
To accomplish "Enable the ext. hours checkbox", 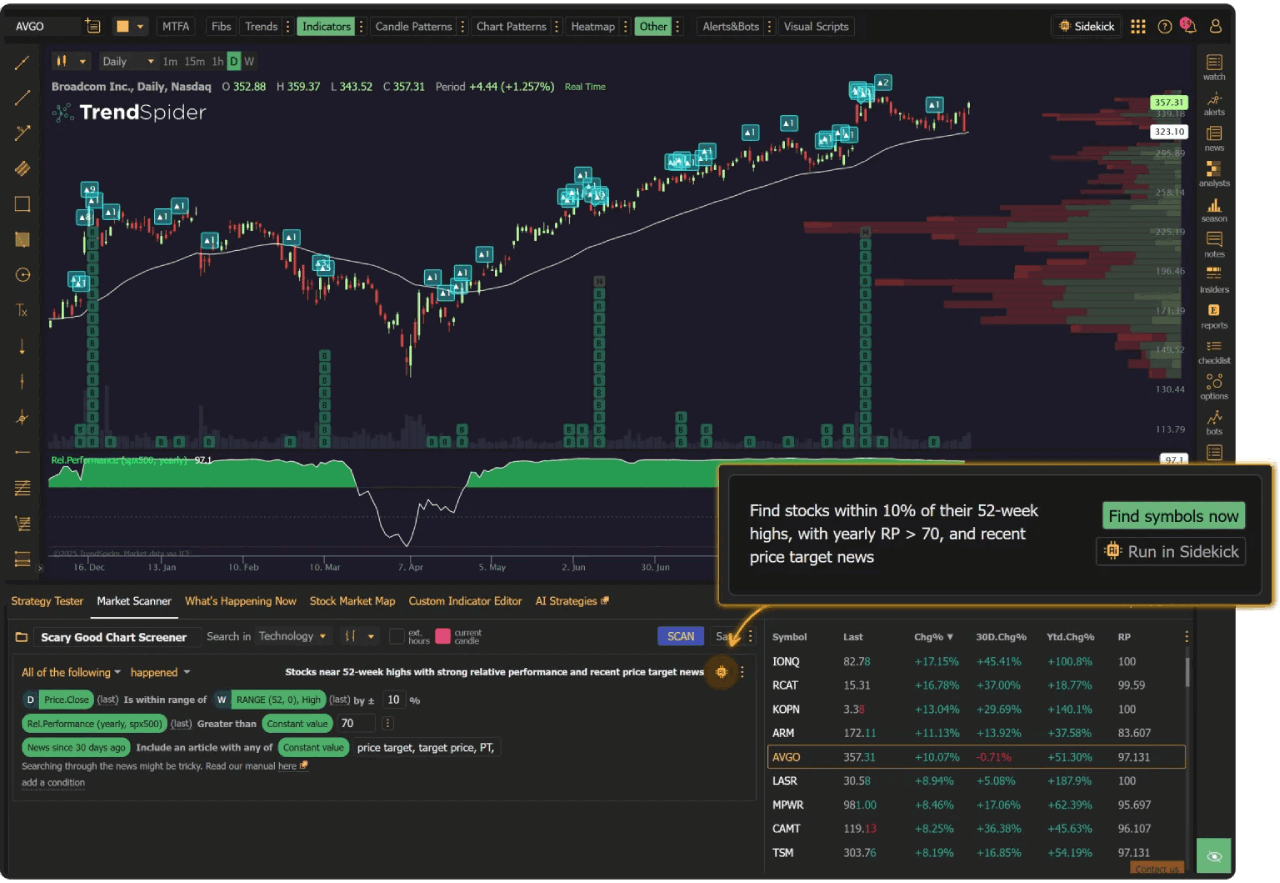I will coord(397,636).
